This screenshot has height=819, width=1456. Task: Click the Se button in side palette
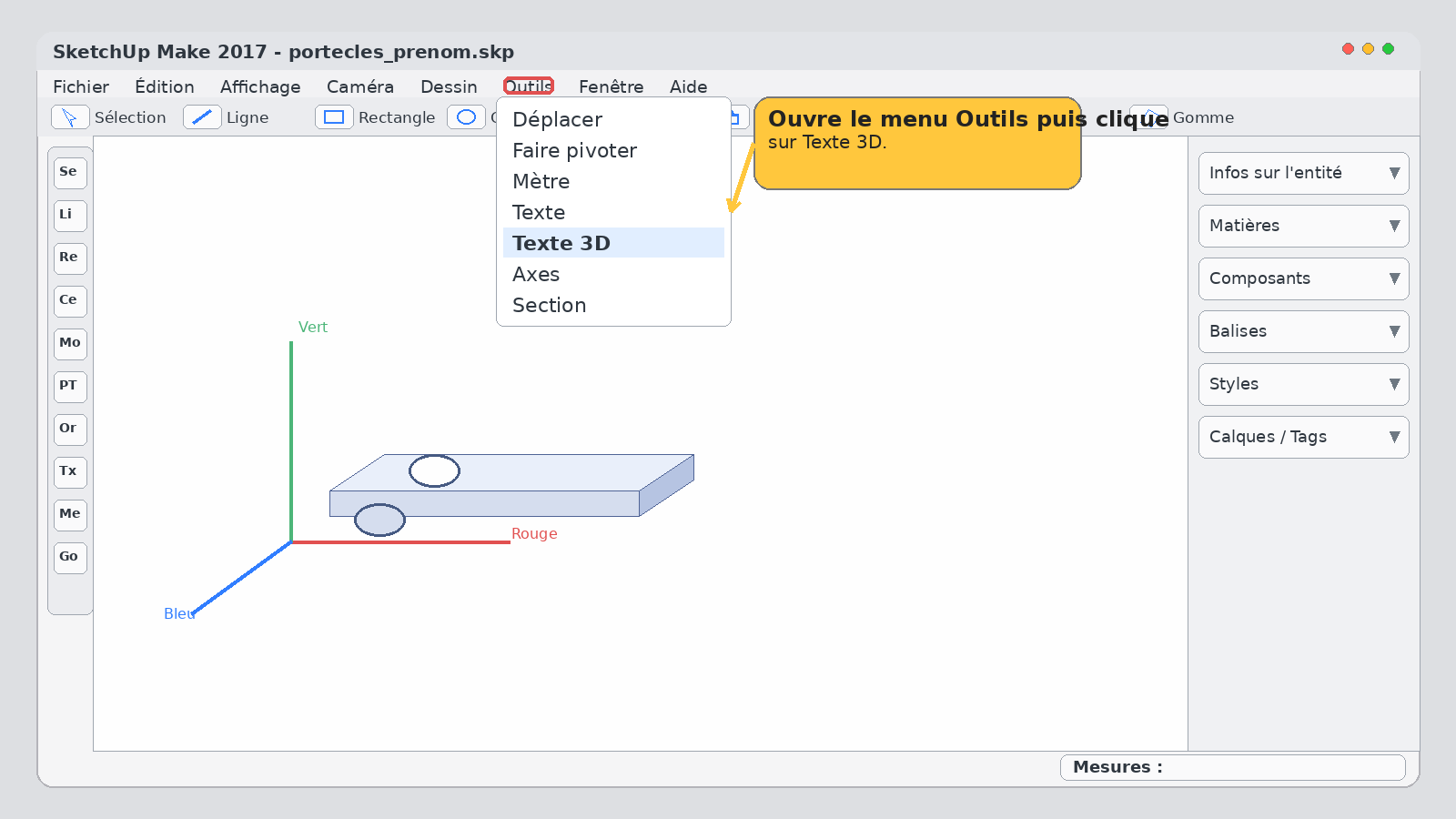click(70, 172)
